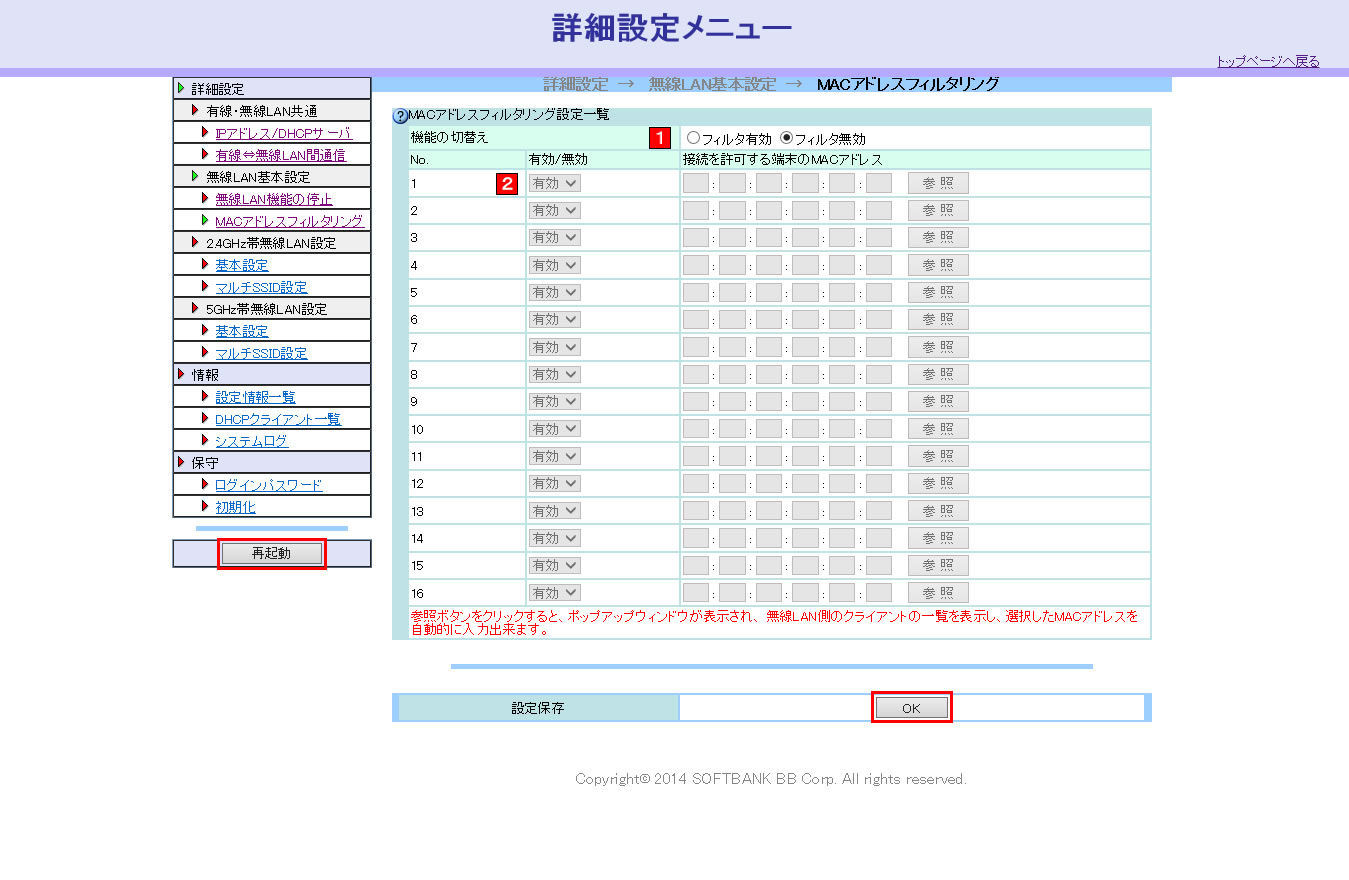Click the arrow beside 無線LAN基本設定
The image size is (1349, 880).
196,176
